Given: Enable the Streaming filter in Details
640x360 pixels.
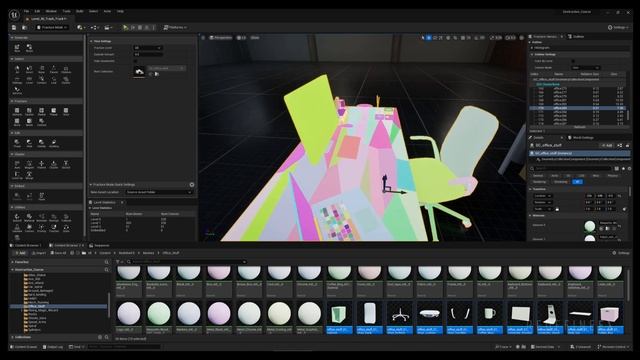Looking at the screenshot, I should 560,182.
